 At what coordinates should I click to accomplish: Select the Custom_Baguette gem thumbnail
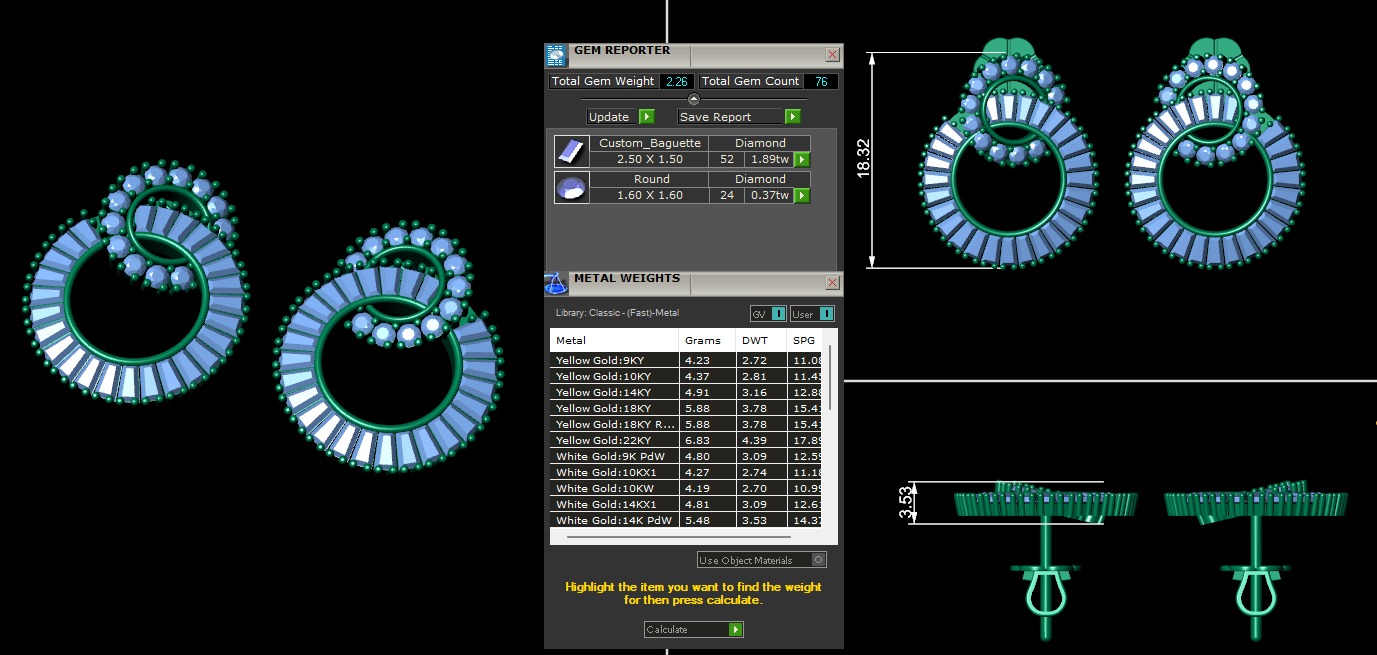(x=571, y=151)
